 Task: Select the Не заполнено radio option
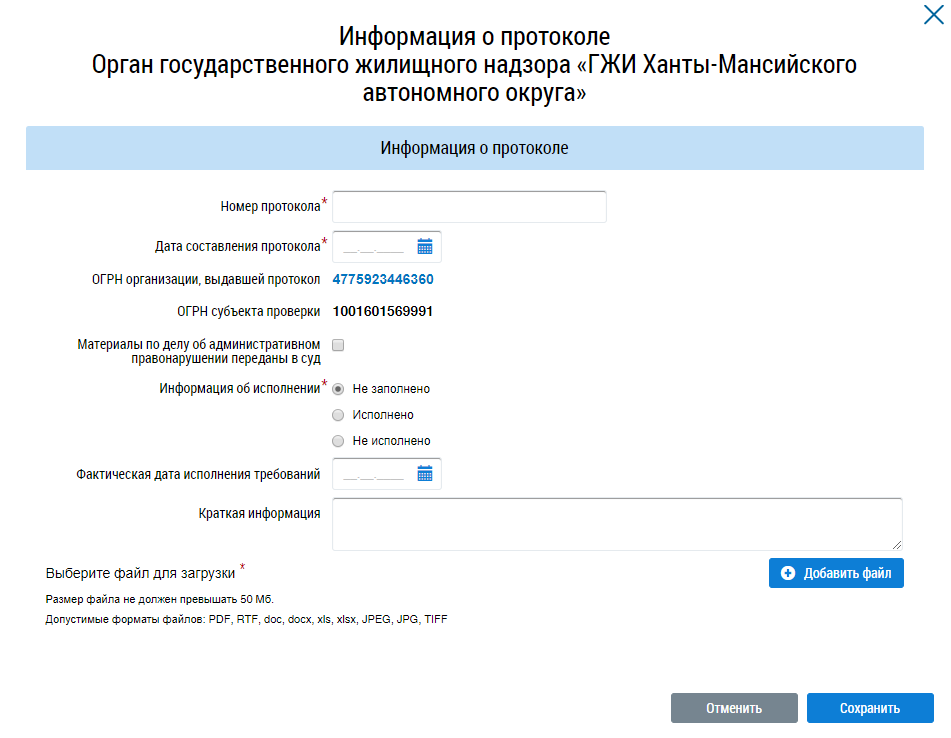click(338, 388)
